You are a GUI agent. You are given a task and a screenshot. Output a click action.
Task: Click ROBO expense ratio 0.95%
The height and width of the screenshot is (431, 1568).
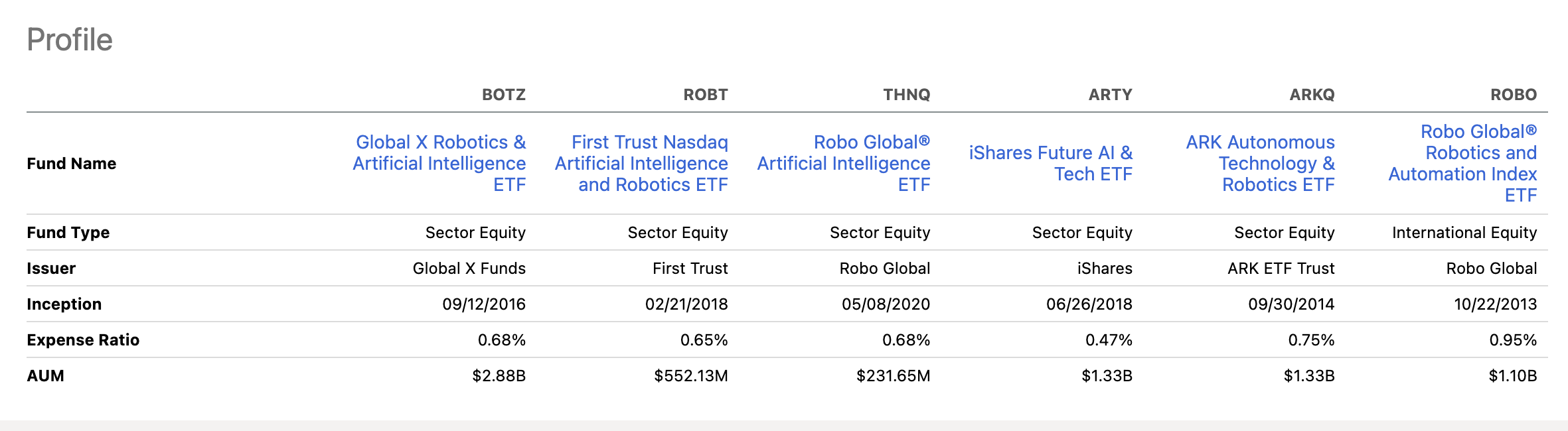[x=1513, y=340]
